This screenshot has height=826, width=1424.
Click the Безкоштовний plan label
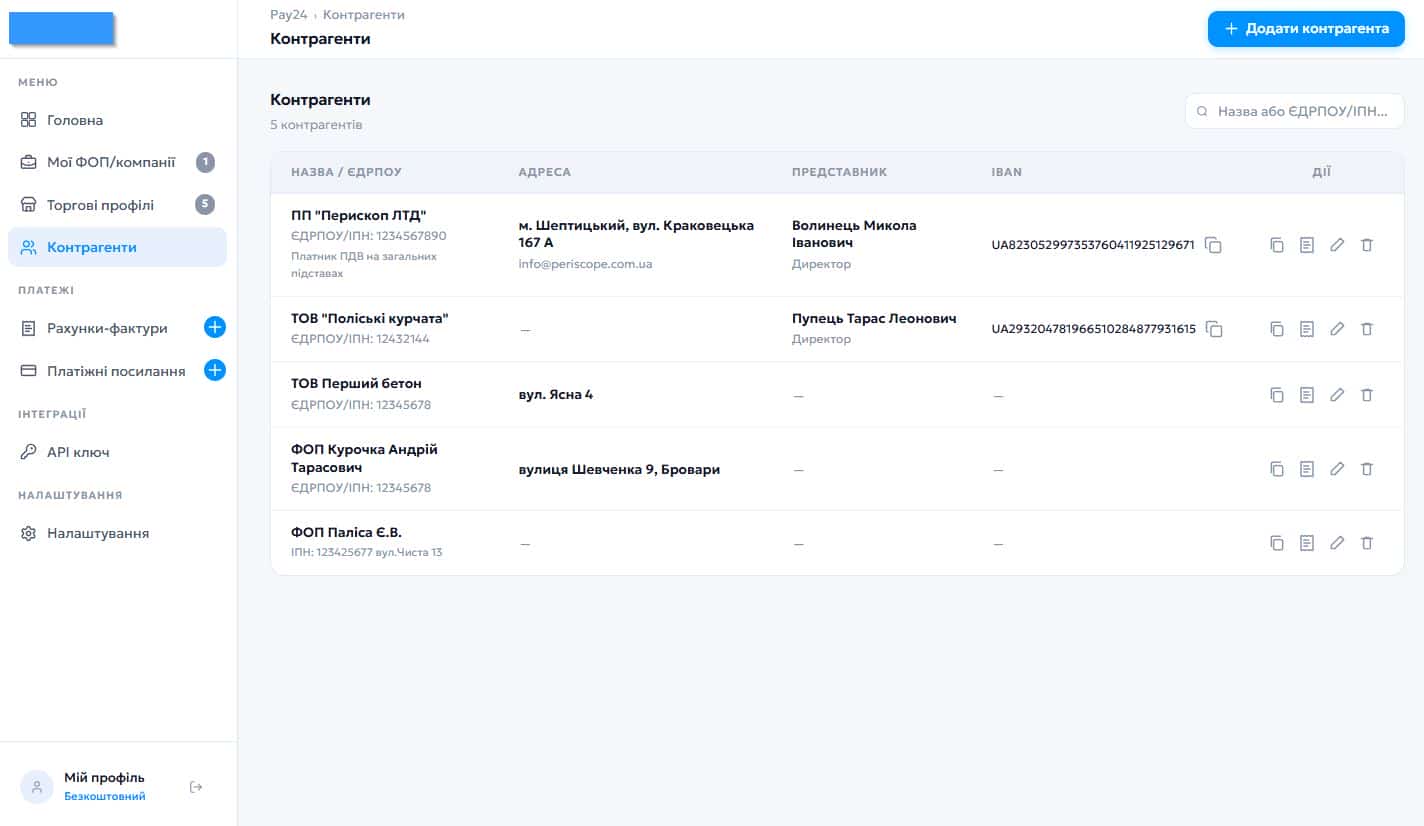click(104, 797)
